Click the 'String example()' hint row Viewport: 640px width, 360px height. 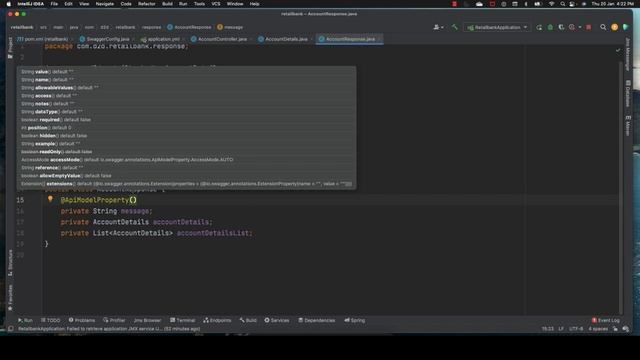coord(186,144)
